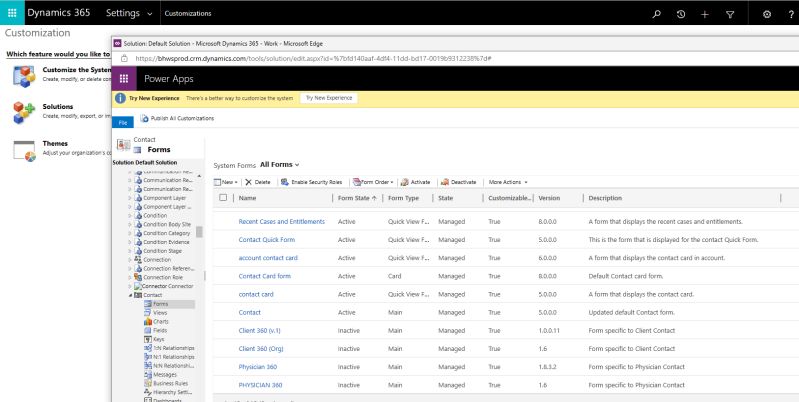Expand the Connector tree node
Image resolution: width=799 pixels, height=402 pixels.
click(x=129, y=286)
